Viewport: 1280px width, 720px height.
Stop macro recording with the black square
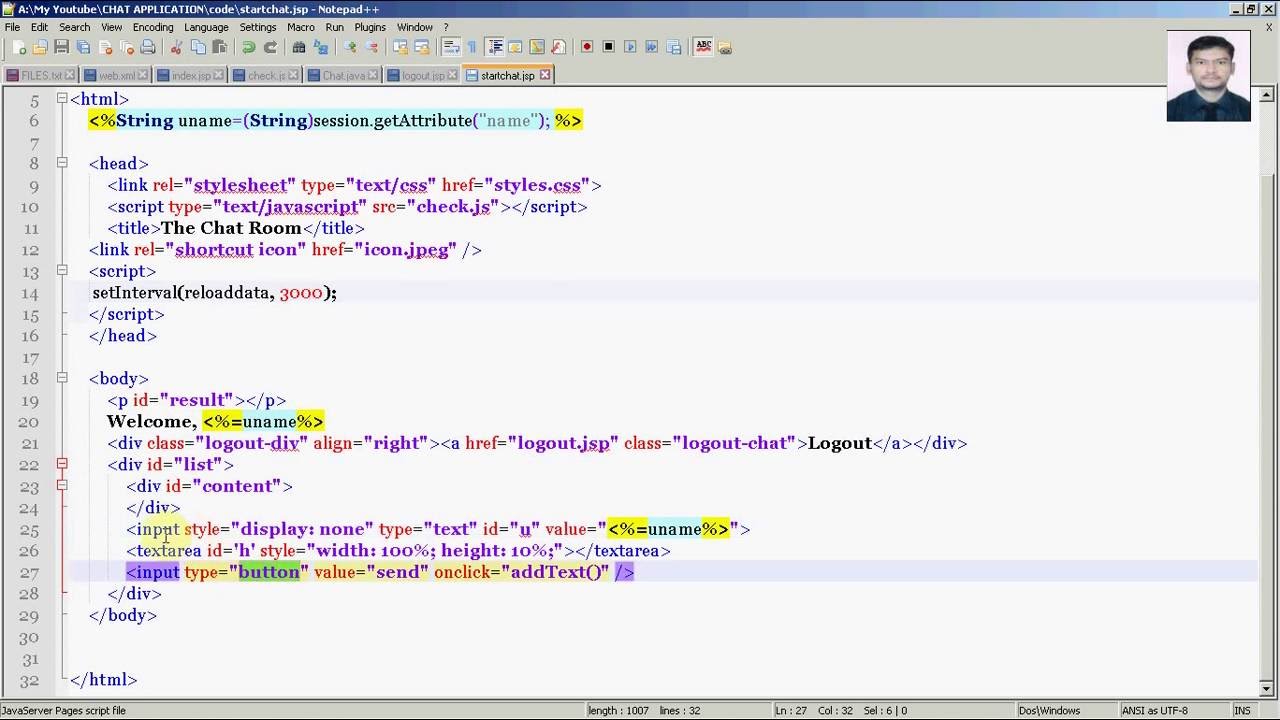point(608,47)
